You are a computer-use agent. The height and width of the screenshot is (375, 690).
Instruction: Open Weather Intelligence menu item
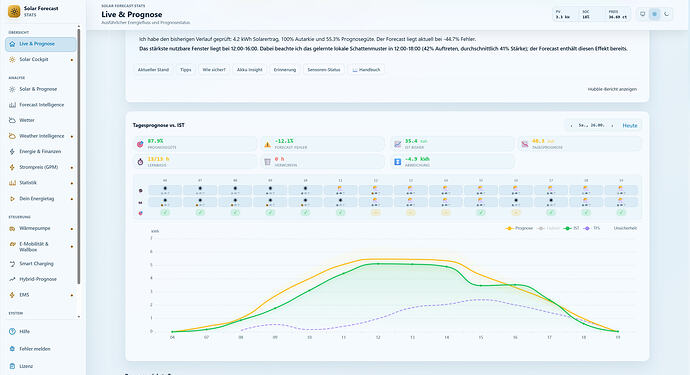tap(40, 136)
